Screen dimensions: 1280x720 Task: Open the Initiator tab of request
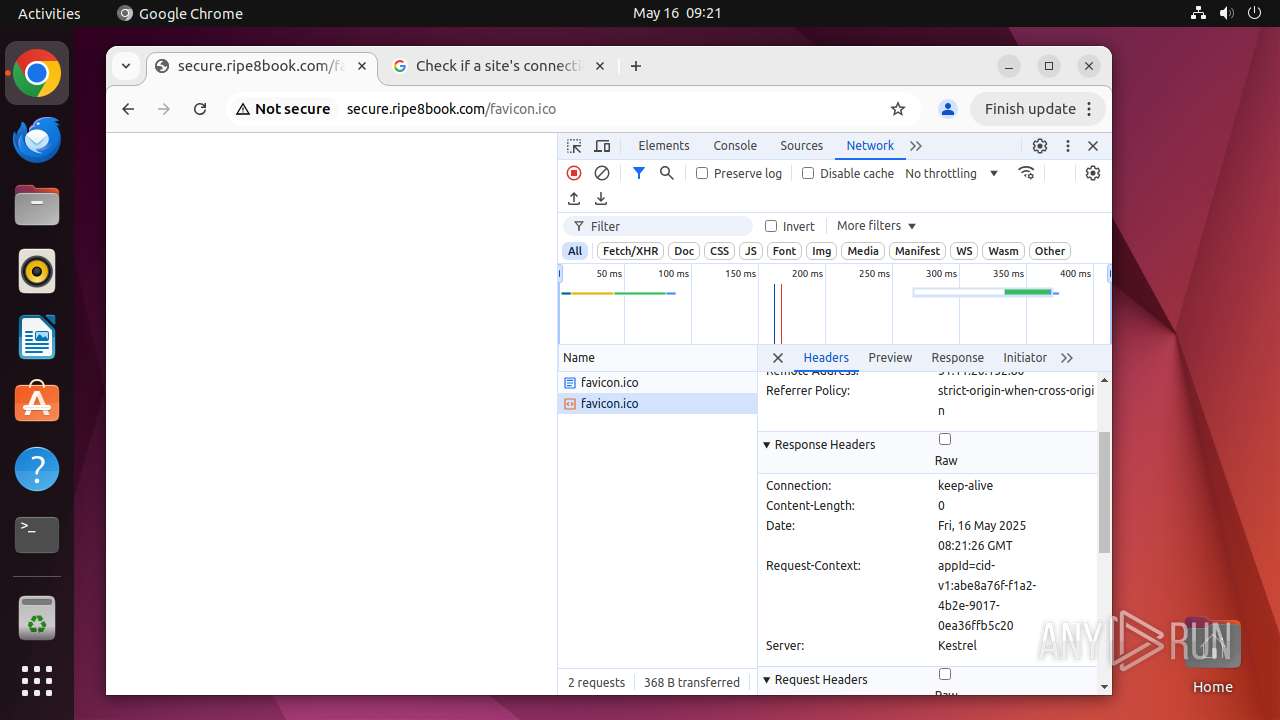click(1025, 358)
